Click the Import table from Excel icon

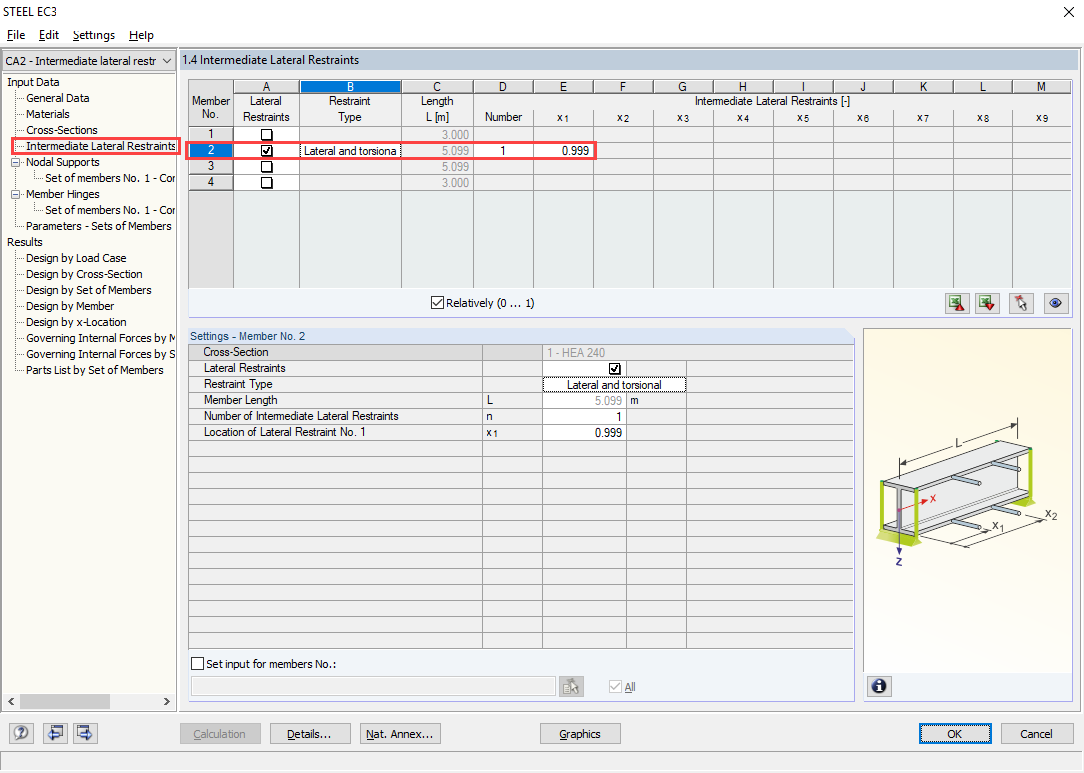pos(987,303)
